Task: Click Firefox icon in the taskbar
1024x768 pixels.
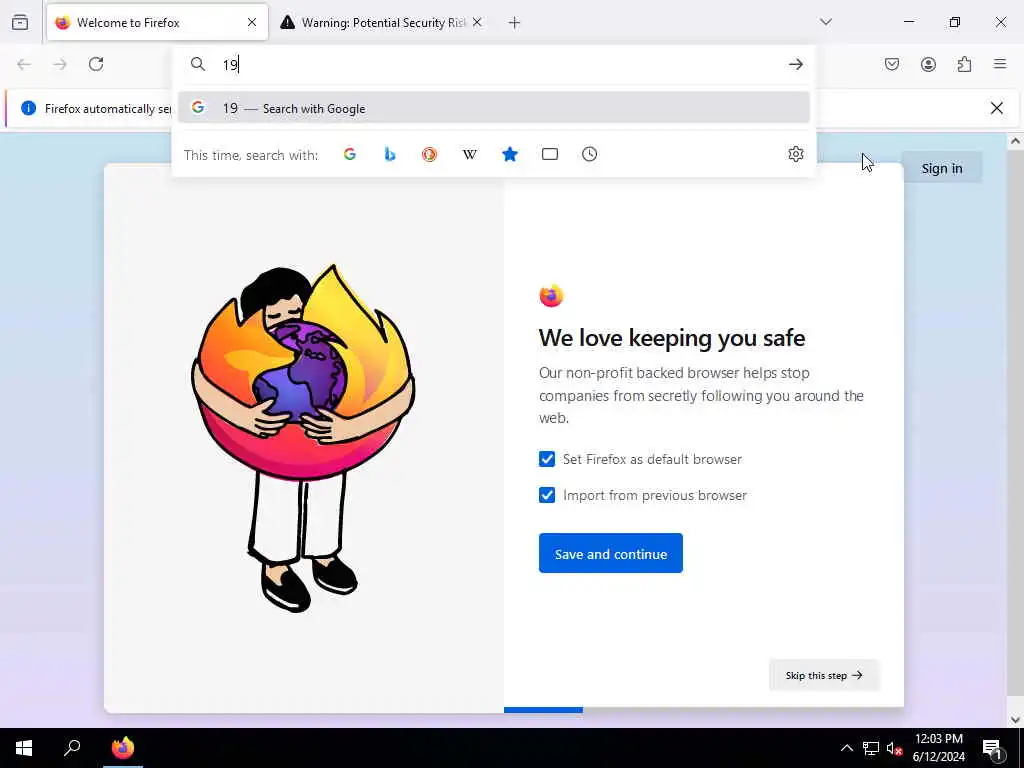Action: pyautogui.click(x=123, y=748)
